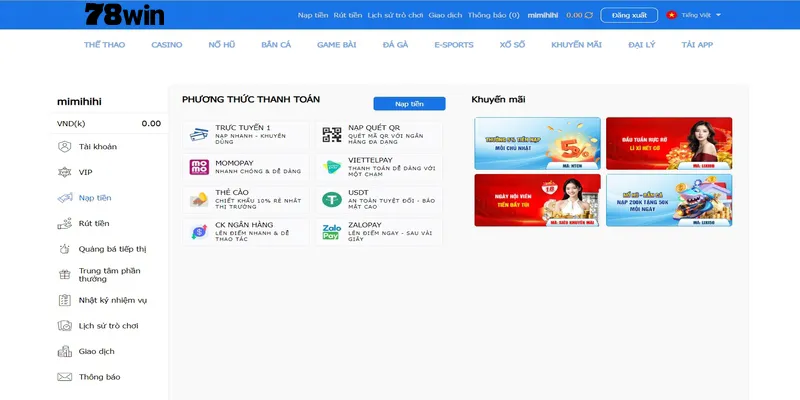Click the THẺ CÀO payment title
This screenshot has width=800, height=400.
point(232,192)
